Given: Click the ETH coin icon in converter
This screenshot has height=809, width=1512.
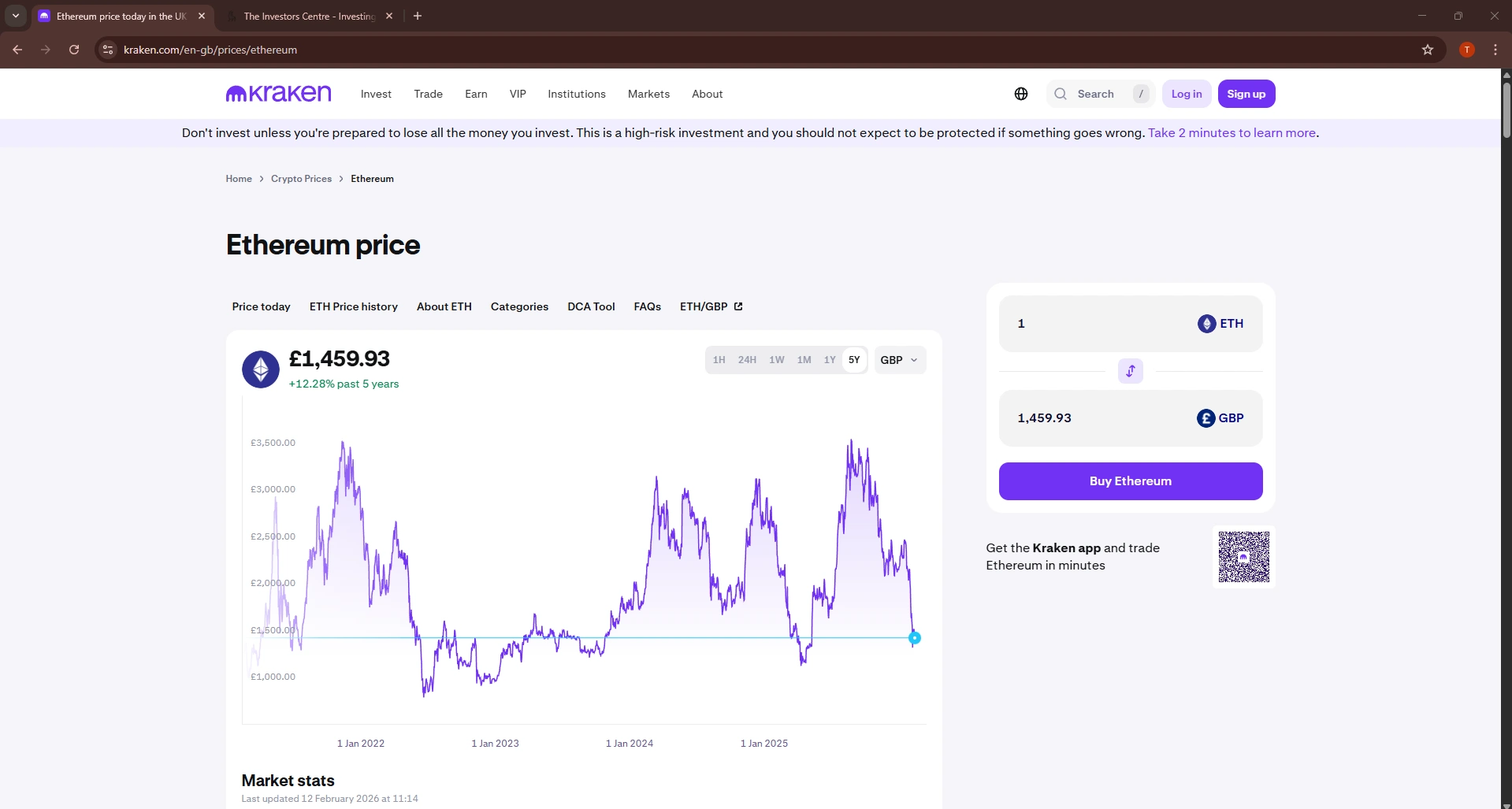Looking at the screenshot, I should coord(1206,324).
